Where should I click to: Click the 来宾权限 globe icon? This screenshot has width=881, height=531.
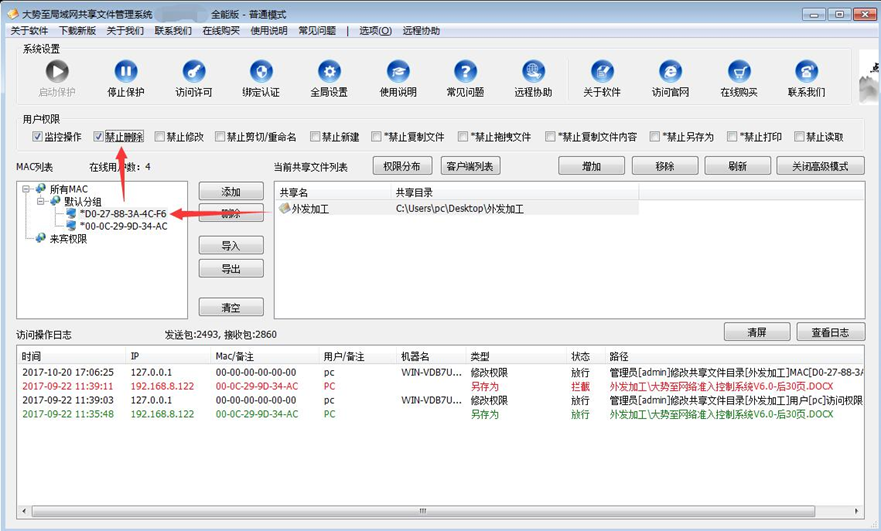pyautogui.click(x=40, y=238)
